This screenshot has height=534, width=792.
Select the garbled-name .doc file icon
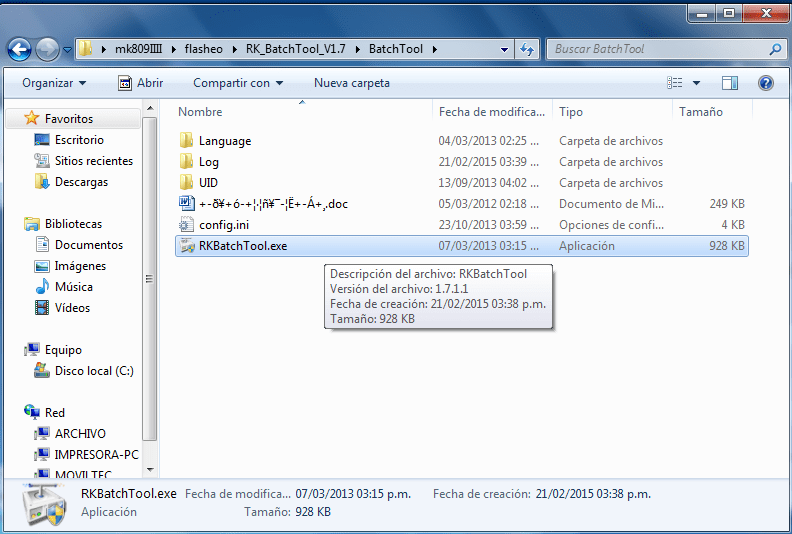point(186,203)
